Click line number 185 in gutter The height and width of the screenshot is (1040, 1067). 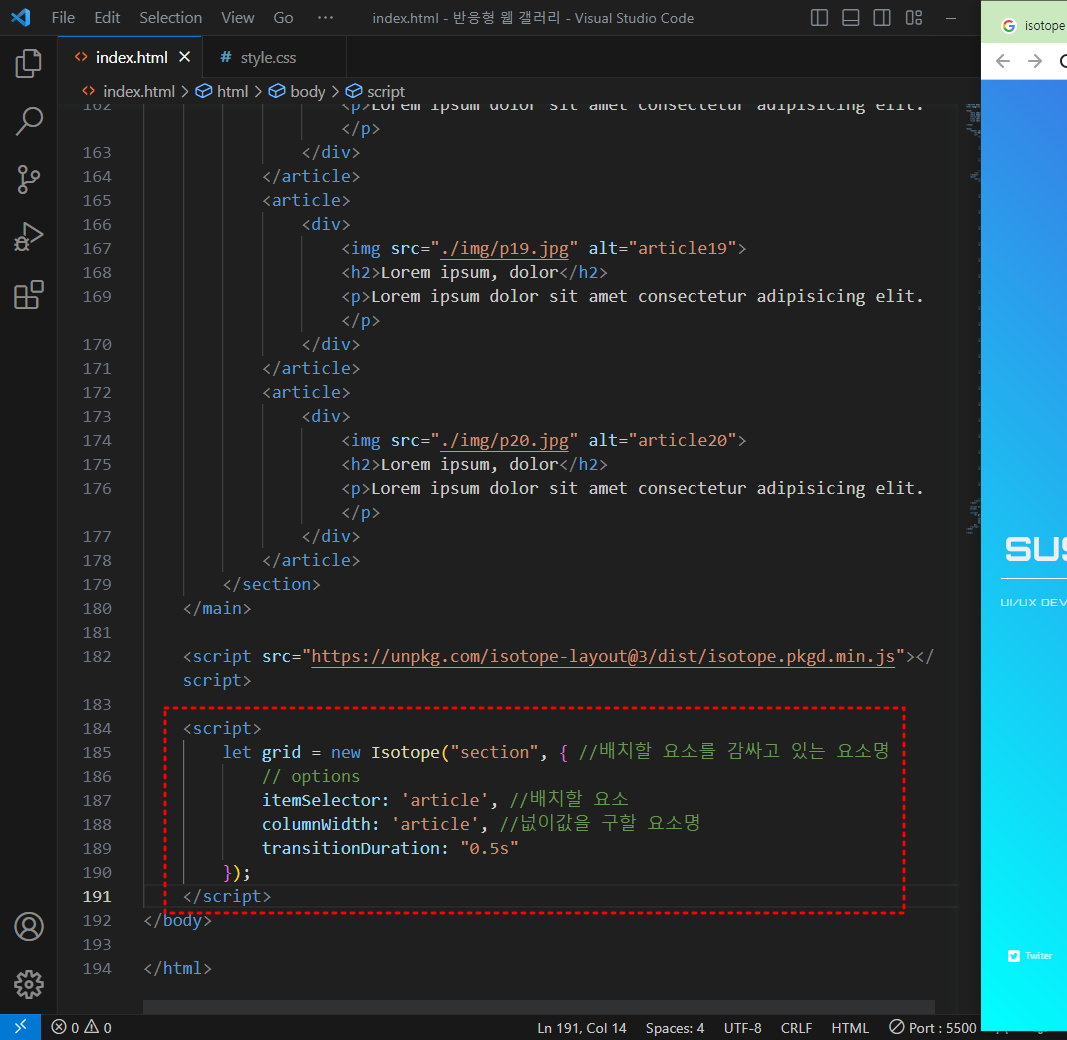click(97, 752)
